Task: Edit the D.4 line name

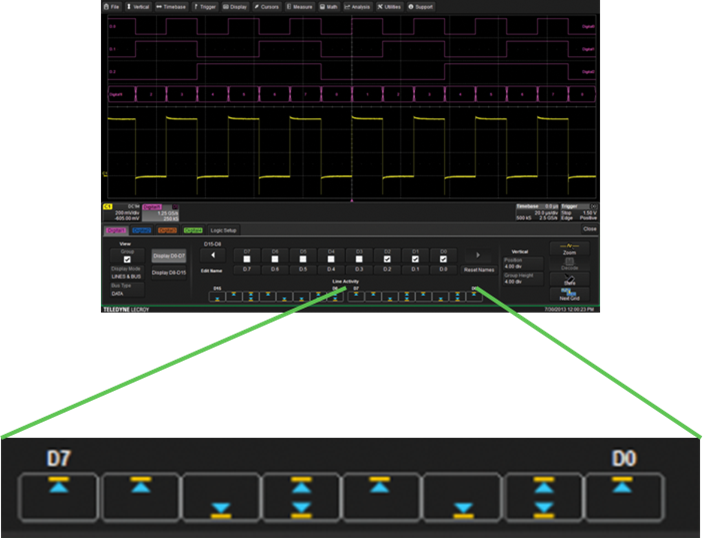Action: tap(331, 269)
